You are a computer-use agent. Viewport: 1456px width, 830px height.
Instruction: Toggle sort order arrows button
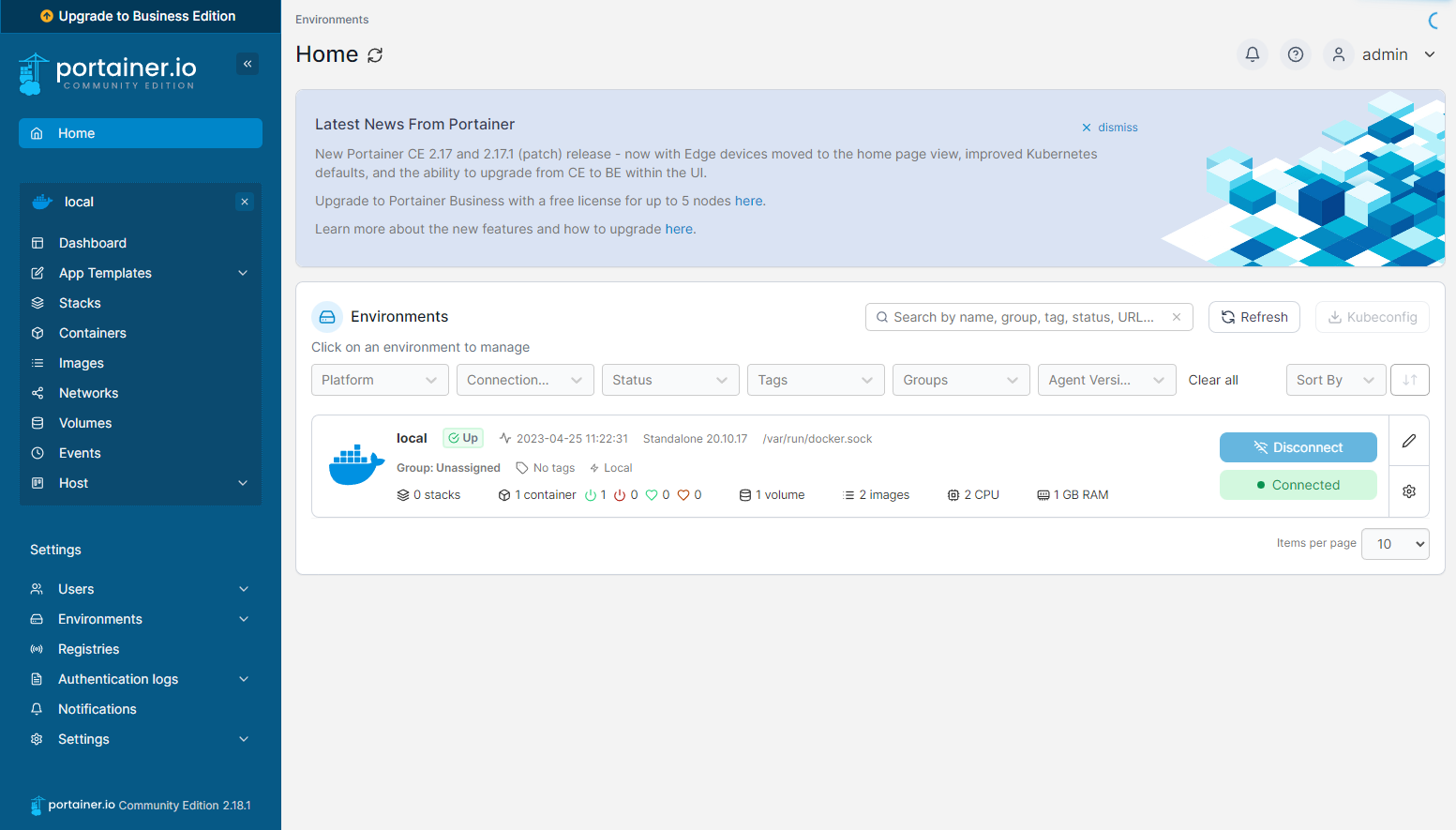(x=1410, y=380)
